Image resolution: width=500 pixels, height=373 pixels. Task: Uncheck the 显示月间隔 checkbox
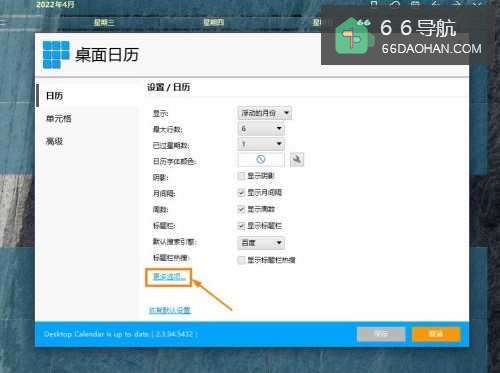(x=241, y=193)
